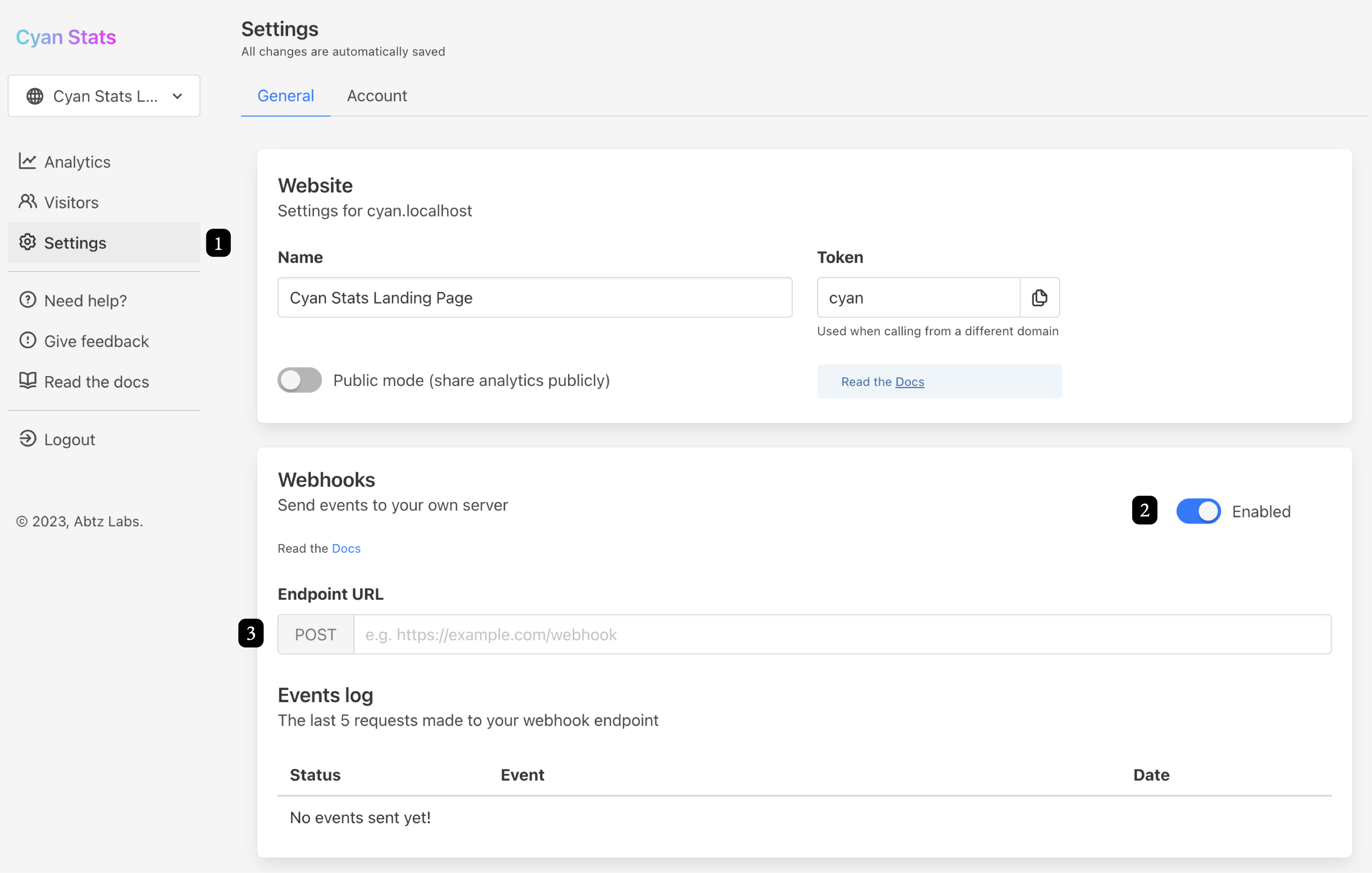Open the webhooks Docs link
The image size is (1372, 873).
(x=346, y=548)
